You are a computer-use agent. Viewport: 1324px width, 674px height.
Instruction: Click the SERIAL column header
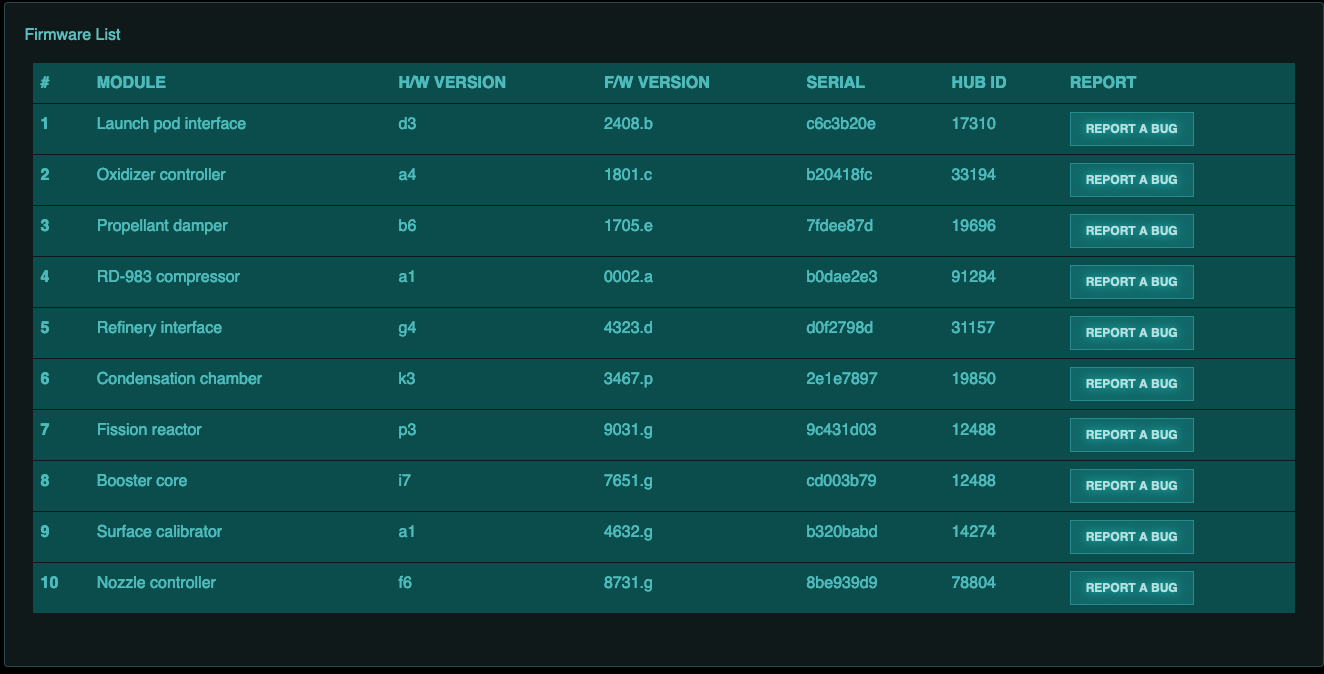835,83
